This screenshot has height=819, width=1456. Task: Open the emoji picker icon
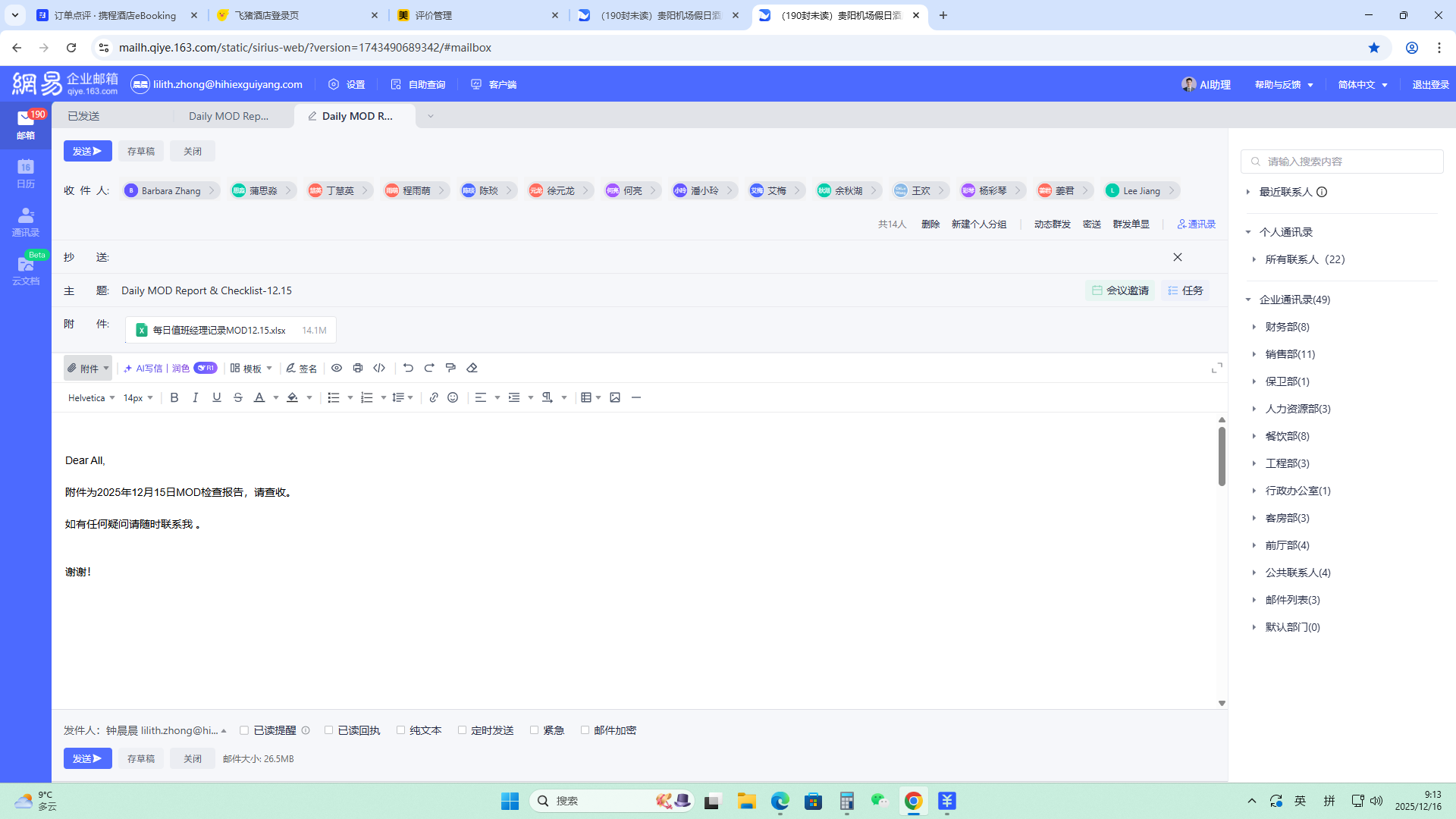453,397
